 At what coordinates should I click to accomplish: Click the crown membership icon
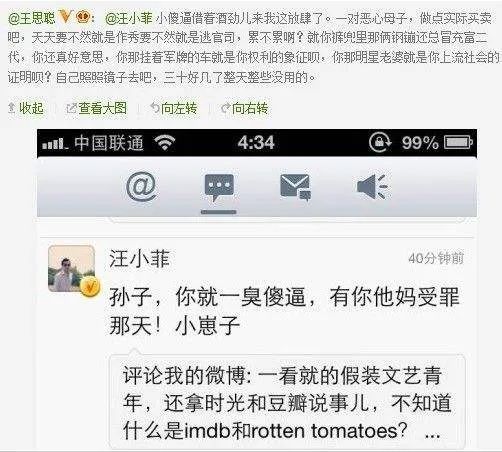click(x=83, y=17)
